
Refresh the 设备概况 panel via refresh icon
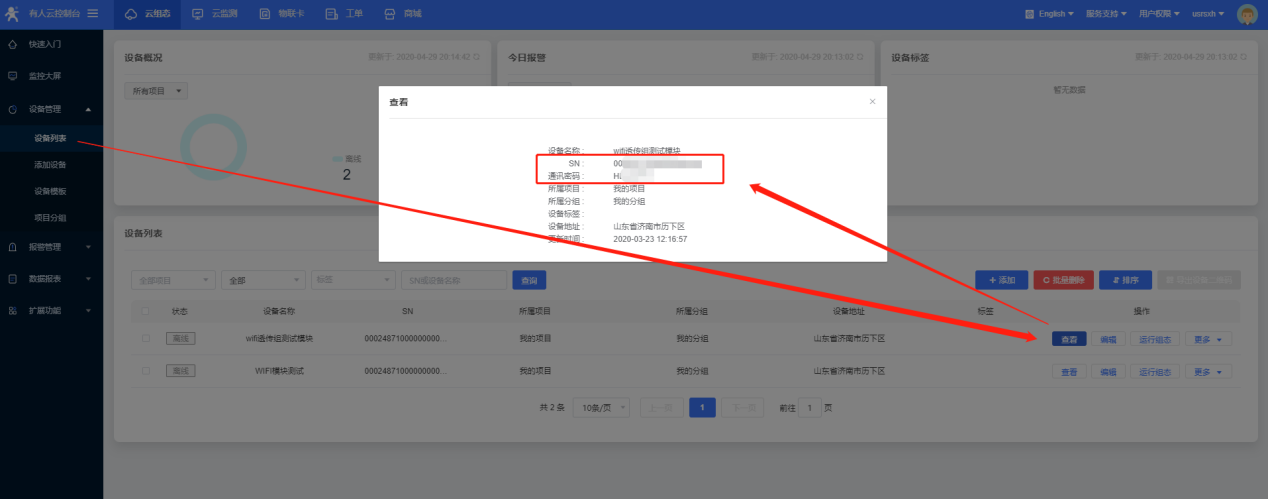476,57
